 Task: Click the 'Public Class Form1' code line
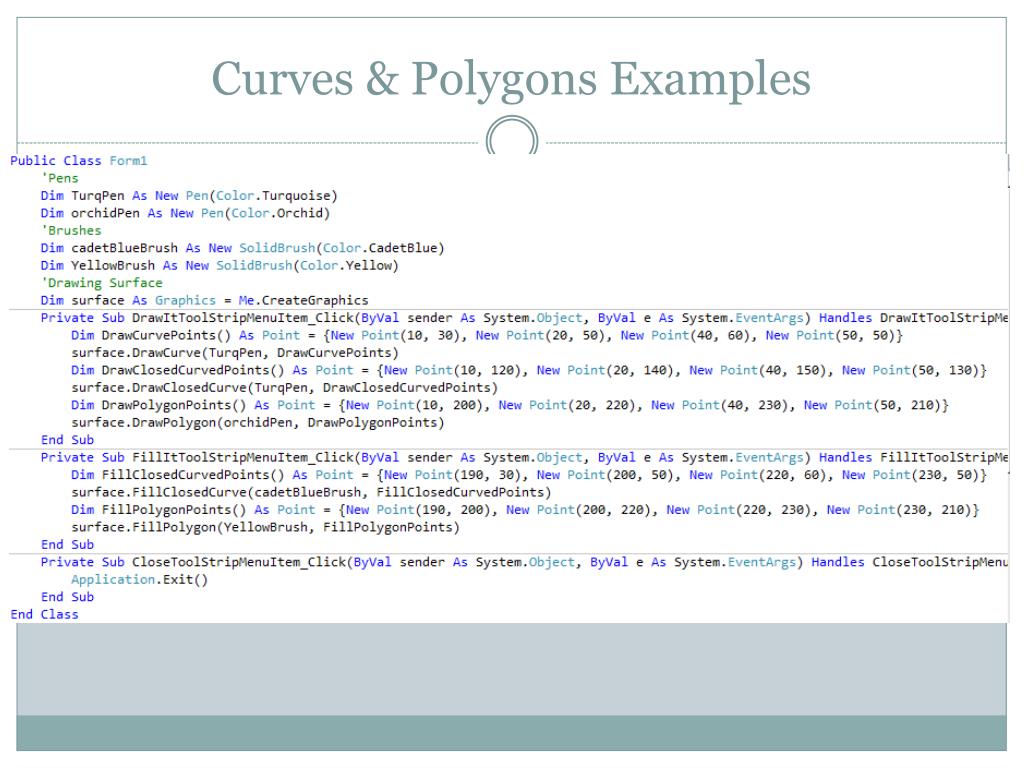coord(79,161)
